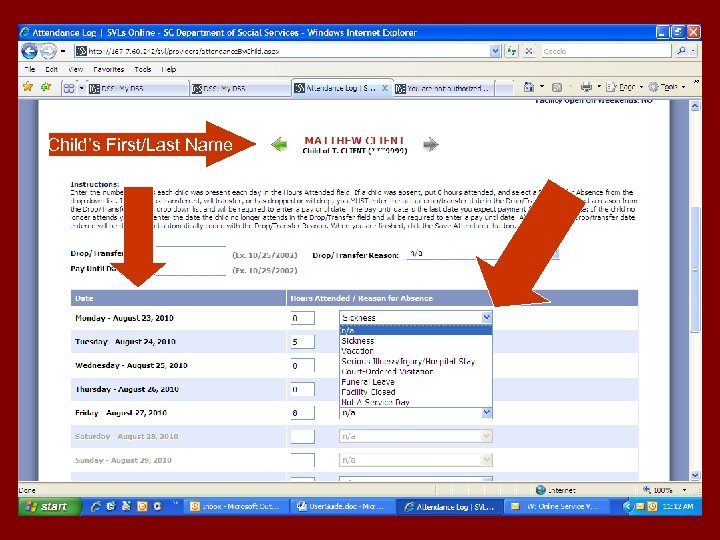Open the Tools gear command bar menu
The width and height of the screenshot is (720, 540).
point(666,87)
